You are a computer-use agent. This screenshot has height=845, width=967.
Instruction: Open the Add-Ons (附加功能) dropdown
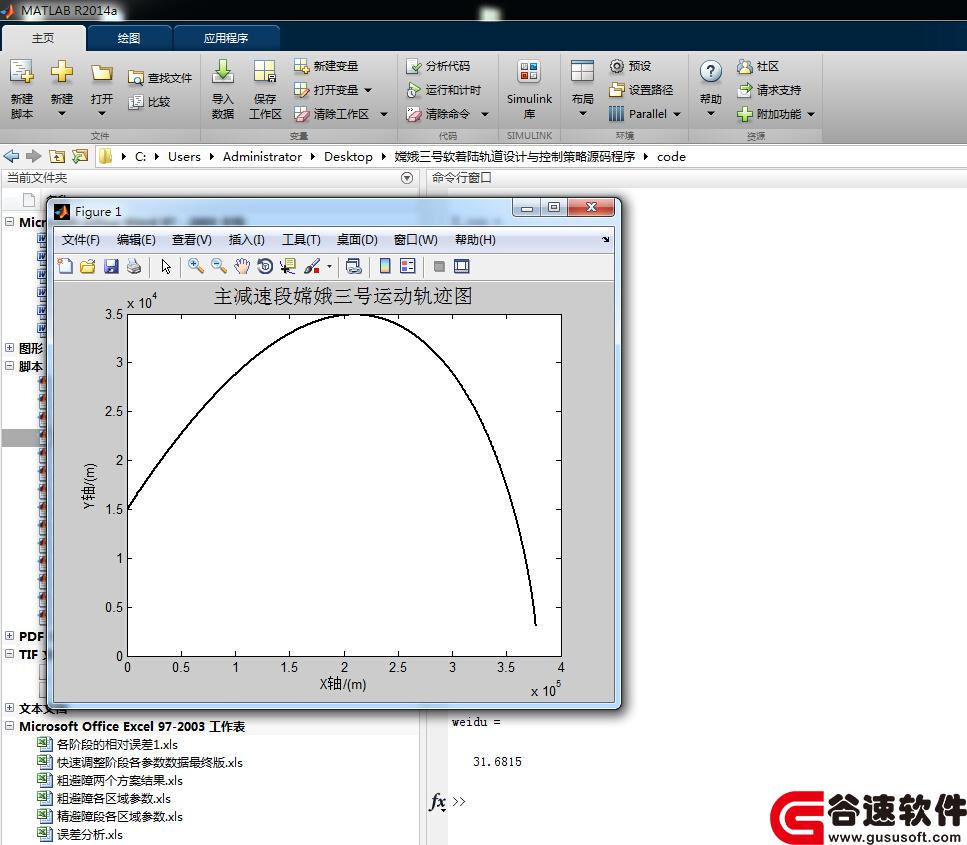point(811,114)
